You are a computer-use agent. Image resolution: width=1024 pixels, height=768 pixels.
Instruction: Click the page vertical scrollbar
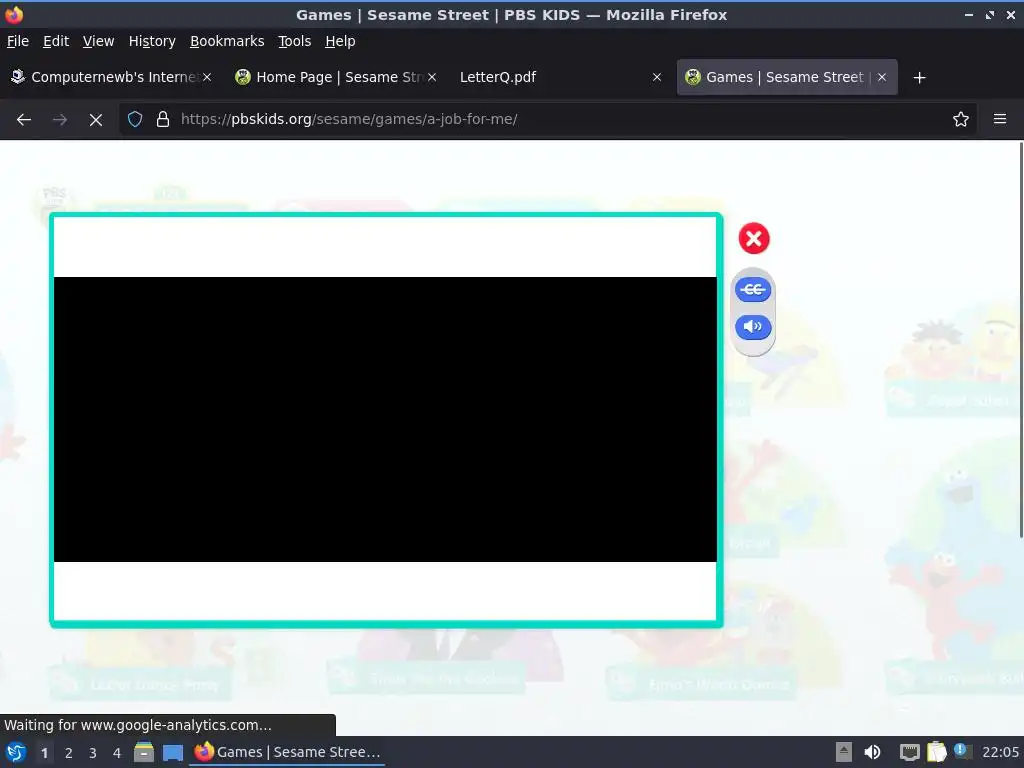1021,340
